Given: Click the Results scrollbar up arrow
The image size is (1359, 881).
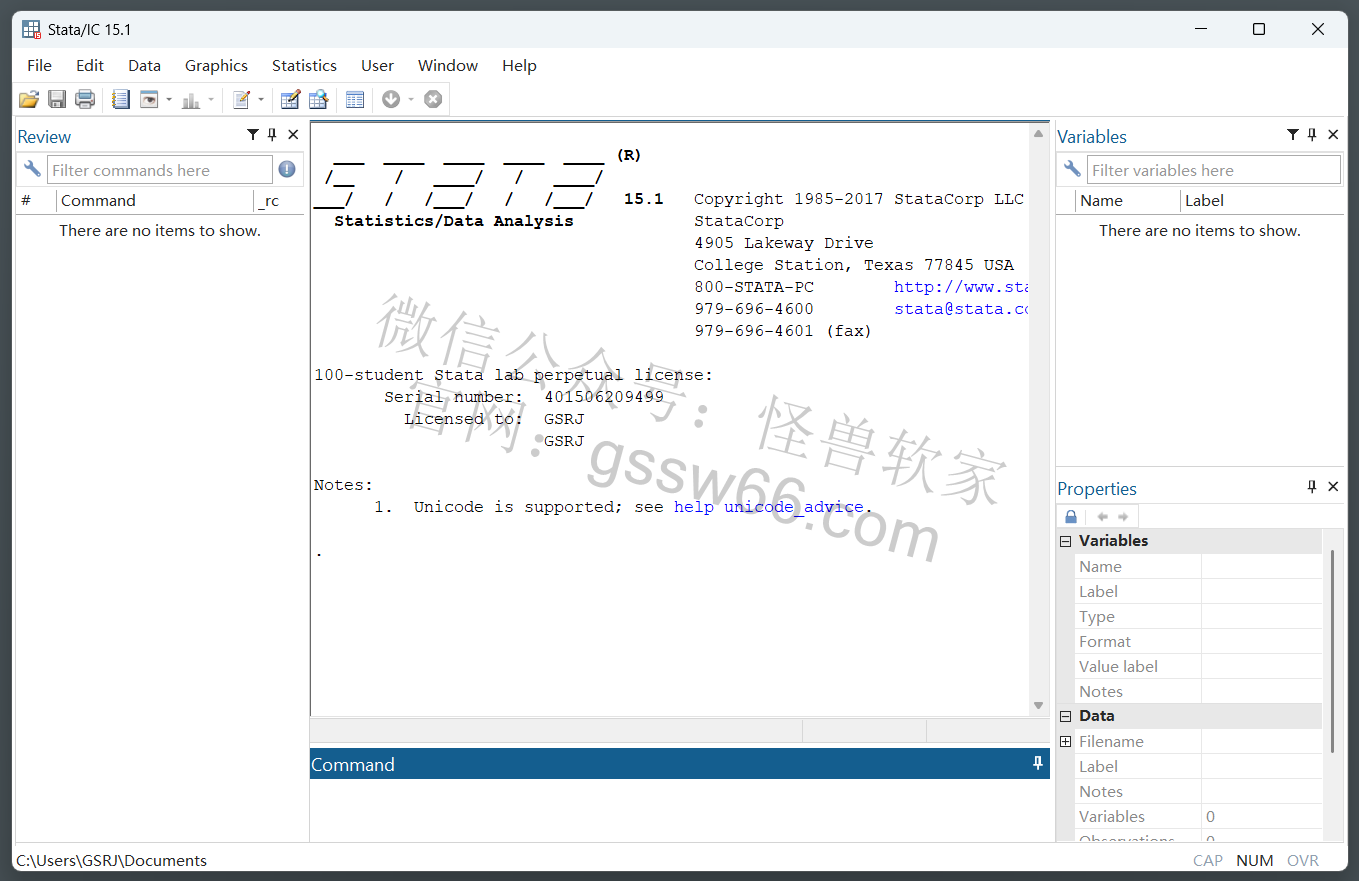Looking at the screenshot, I should click(x=1038, y=133).
